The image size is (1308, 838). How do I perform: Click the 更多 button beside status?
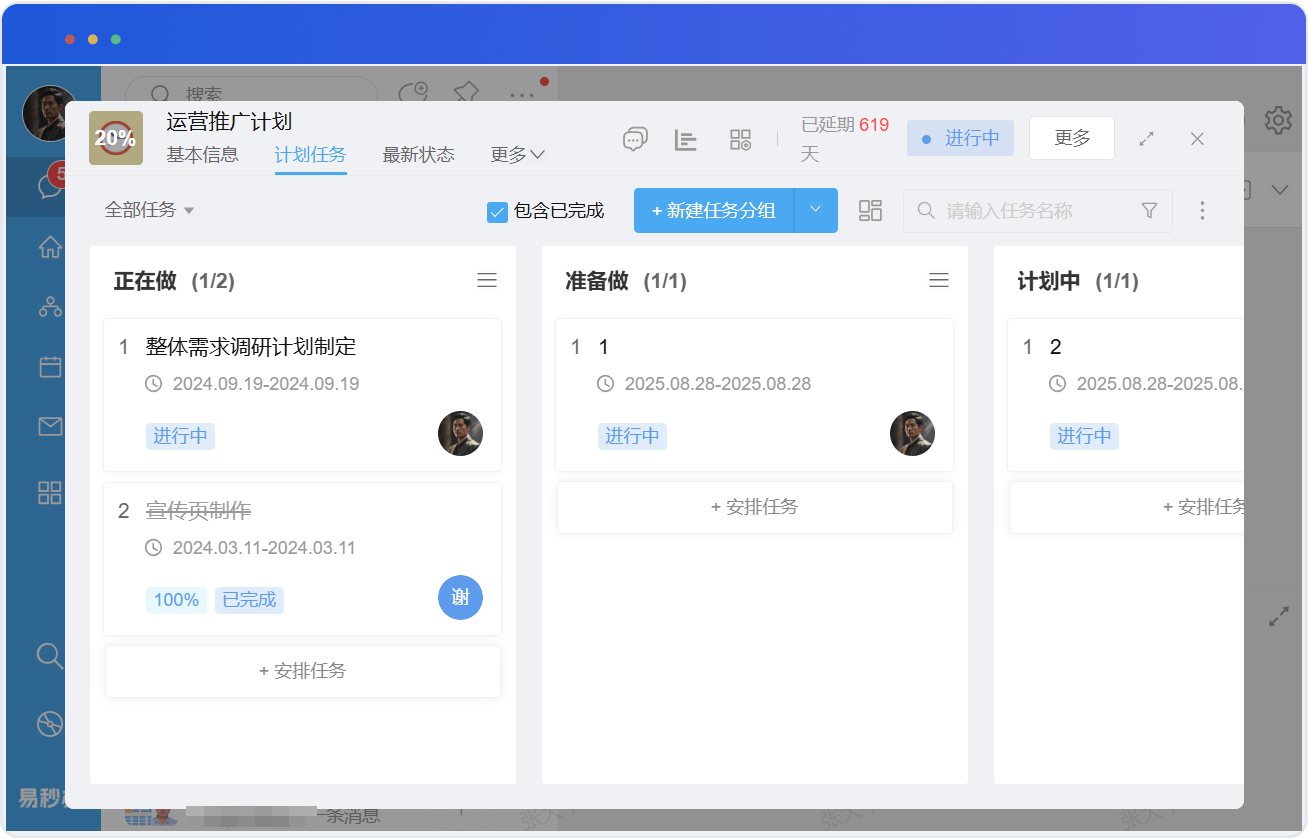[x=1071, y=139]
